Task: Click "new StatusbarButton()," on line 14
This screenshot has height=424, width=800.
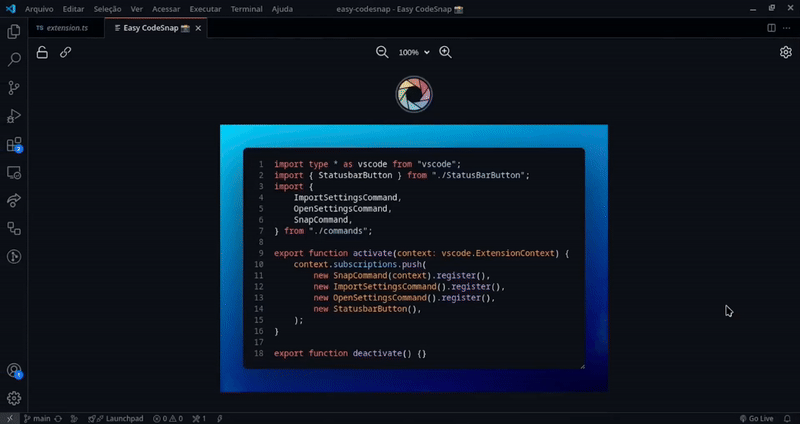Action: coord(367,309)
